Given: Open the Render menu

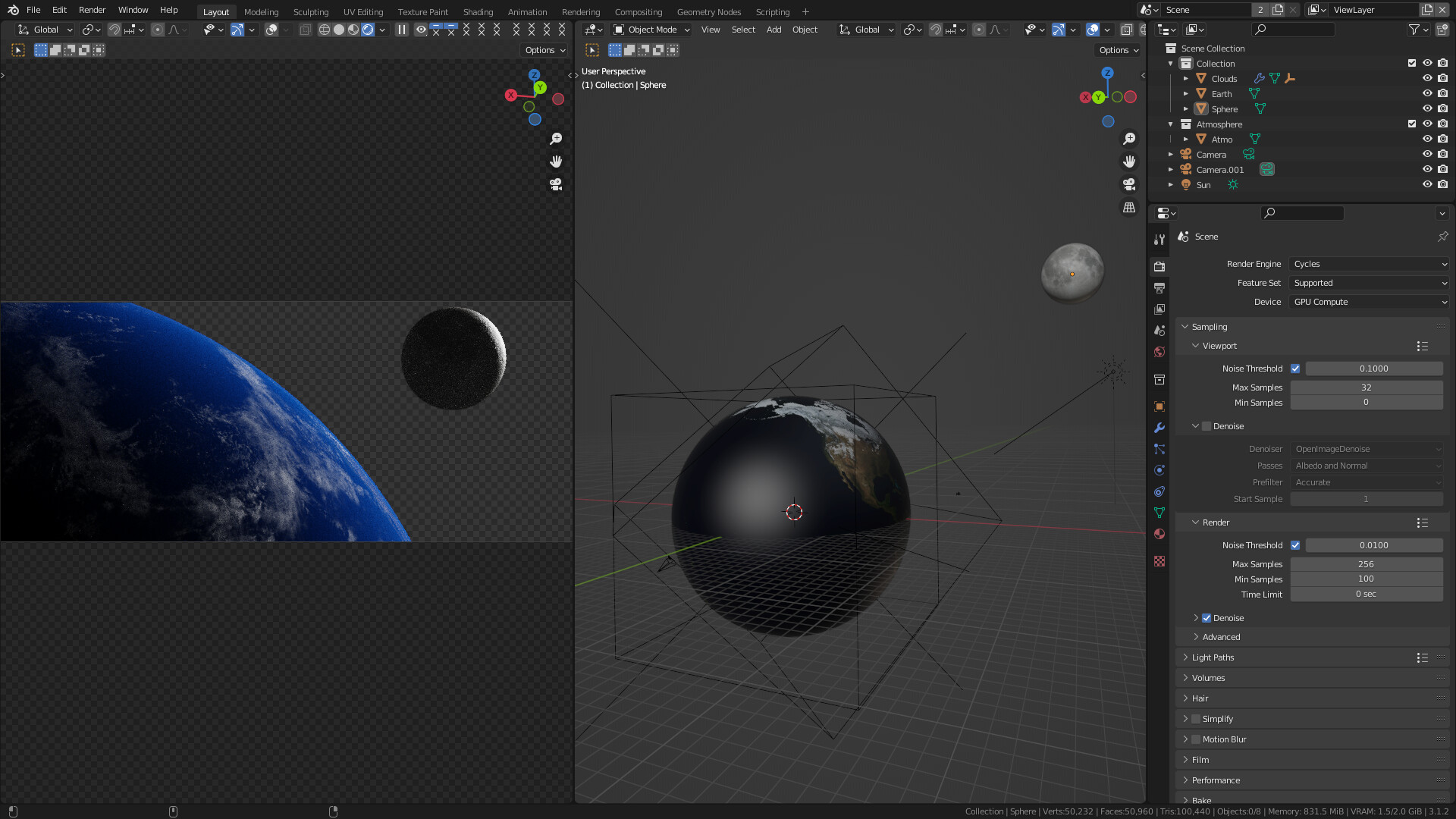Looking at the screenshot, I should pyautogui.click(x=92, y=10).
